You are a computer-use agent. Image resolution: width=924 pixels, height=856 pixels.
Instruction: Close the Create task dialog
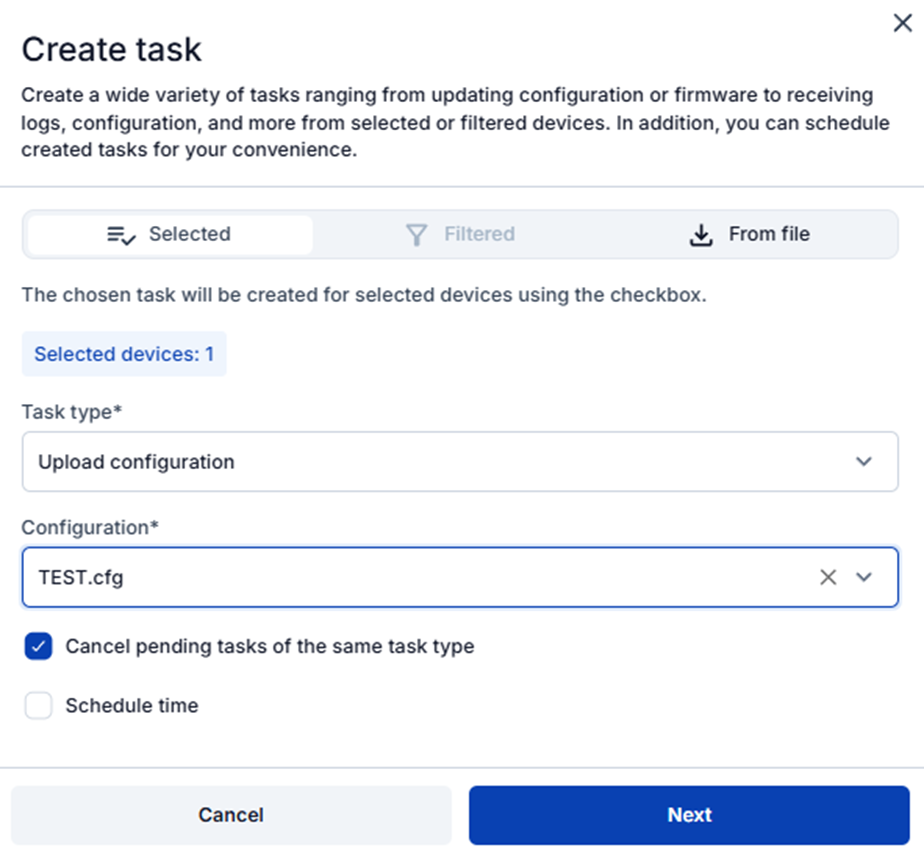[x=902, y=22]
